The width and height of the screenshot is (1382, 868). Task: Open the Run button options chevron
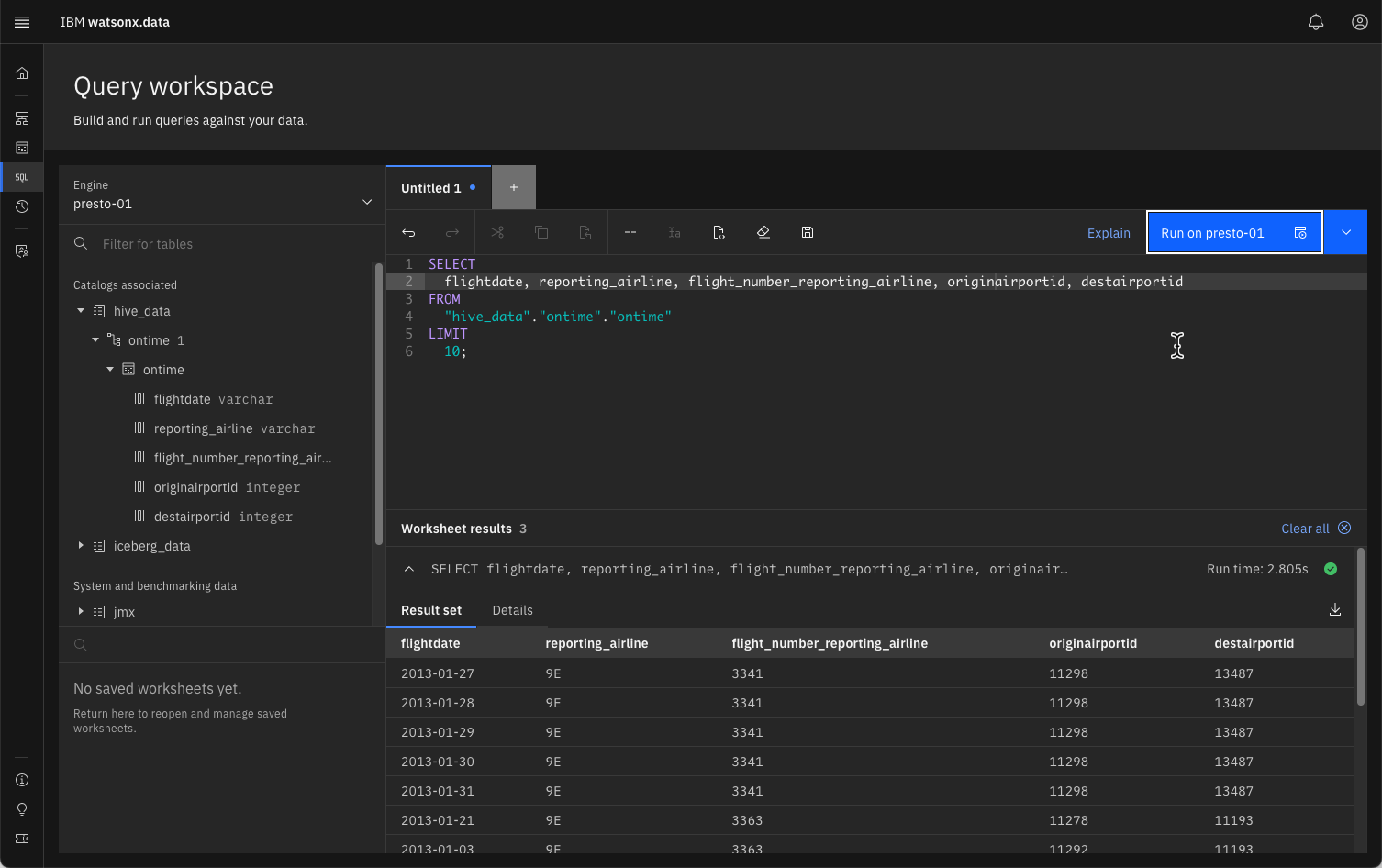coord(1346,232)
